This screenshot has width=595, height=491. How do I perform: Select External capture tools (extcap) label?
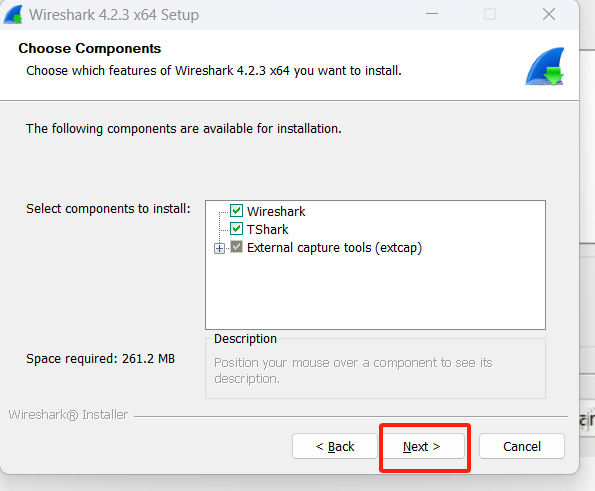click(334, 248)
